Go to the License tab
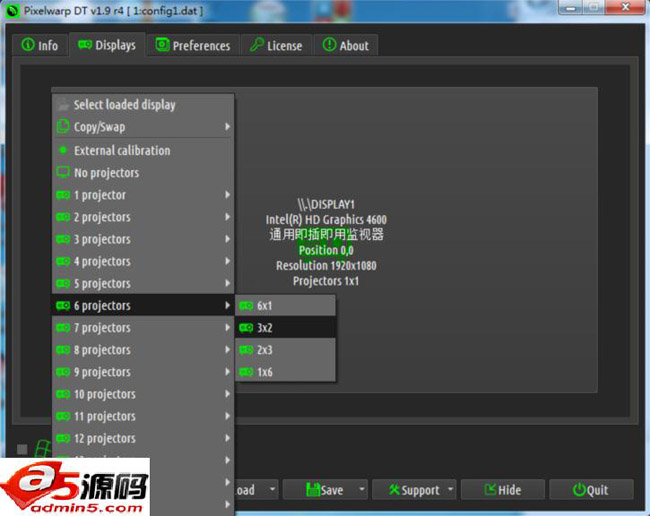 [276, 45]
